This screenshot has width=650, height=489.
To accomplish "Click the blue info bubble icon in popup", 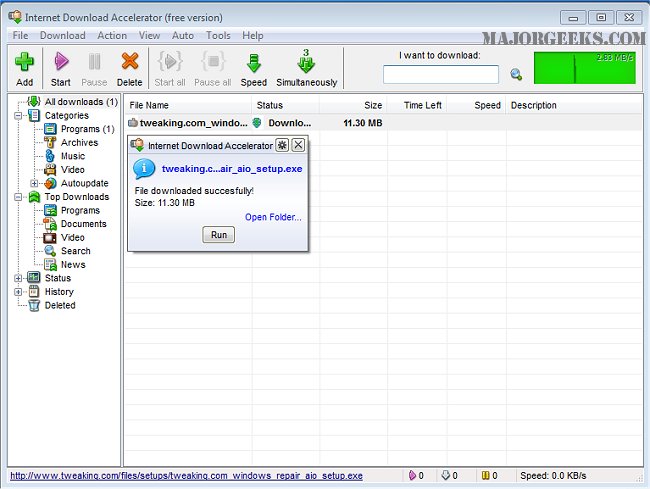I will coord(144,169).
